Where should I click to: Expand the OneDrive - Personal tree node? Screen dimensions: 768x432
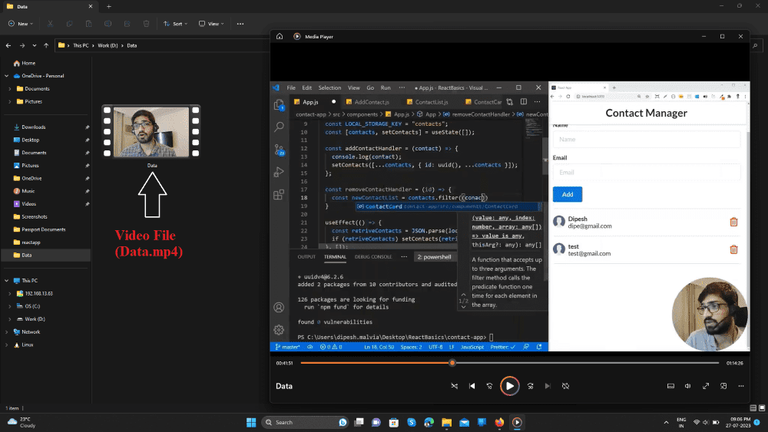[8, 76]
